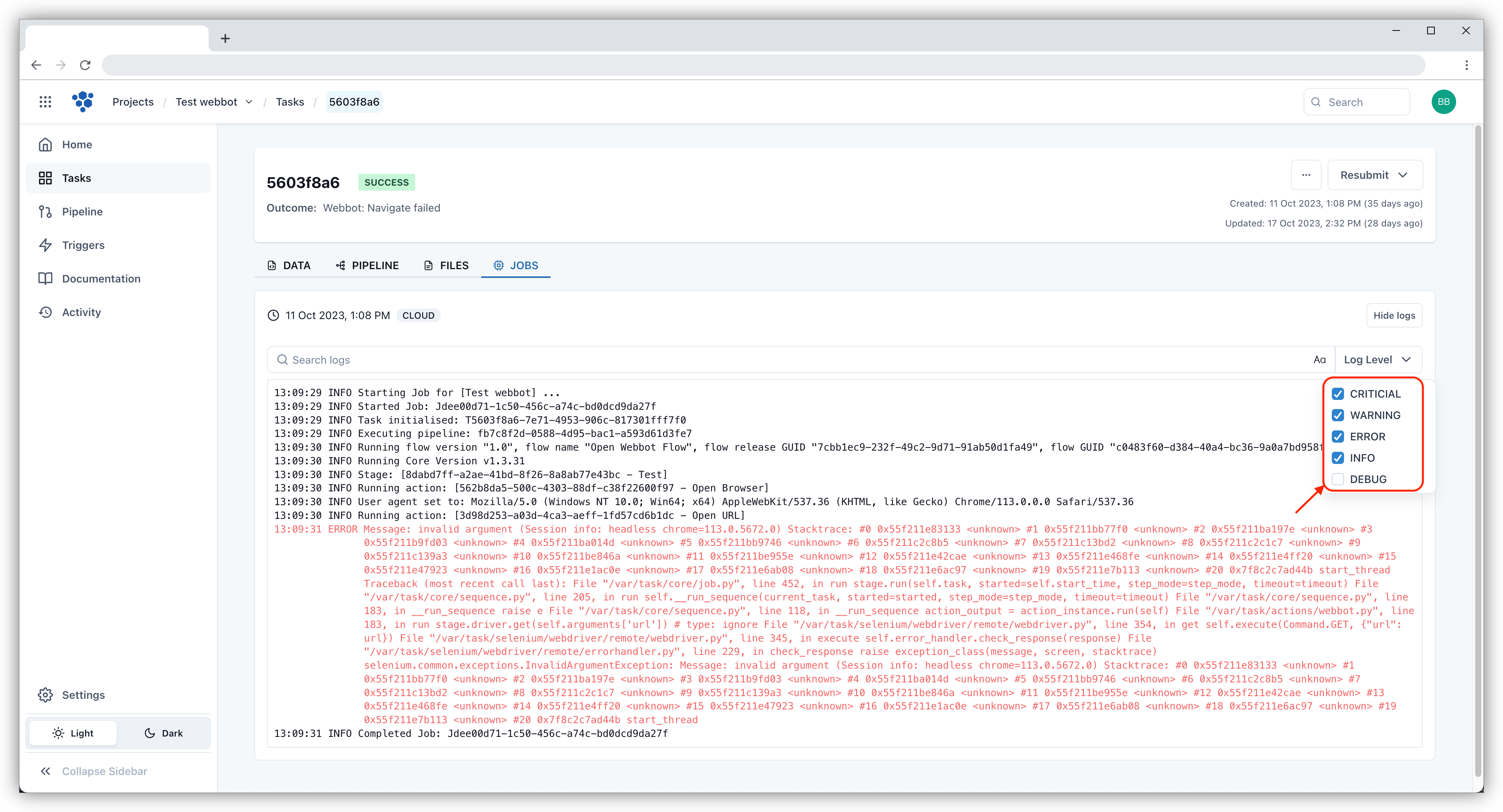Click the Hide logs button

point(1394,316)
